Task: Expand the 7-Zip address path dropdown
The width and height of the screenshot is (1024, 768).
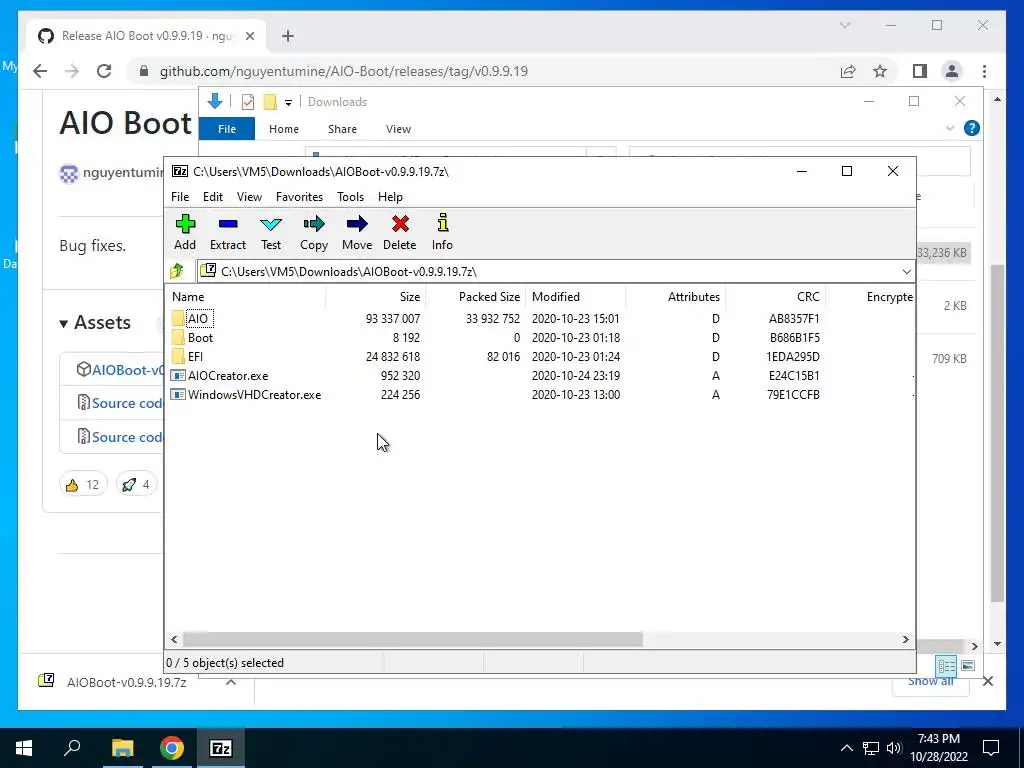Action: click(906, 272)
